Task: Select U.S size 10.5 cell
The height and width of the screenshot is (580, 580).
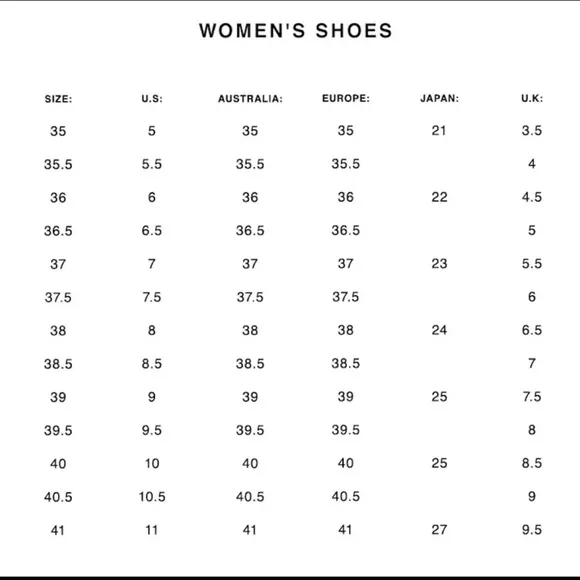Action: (152, 496)
